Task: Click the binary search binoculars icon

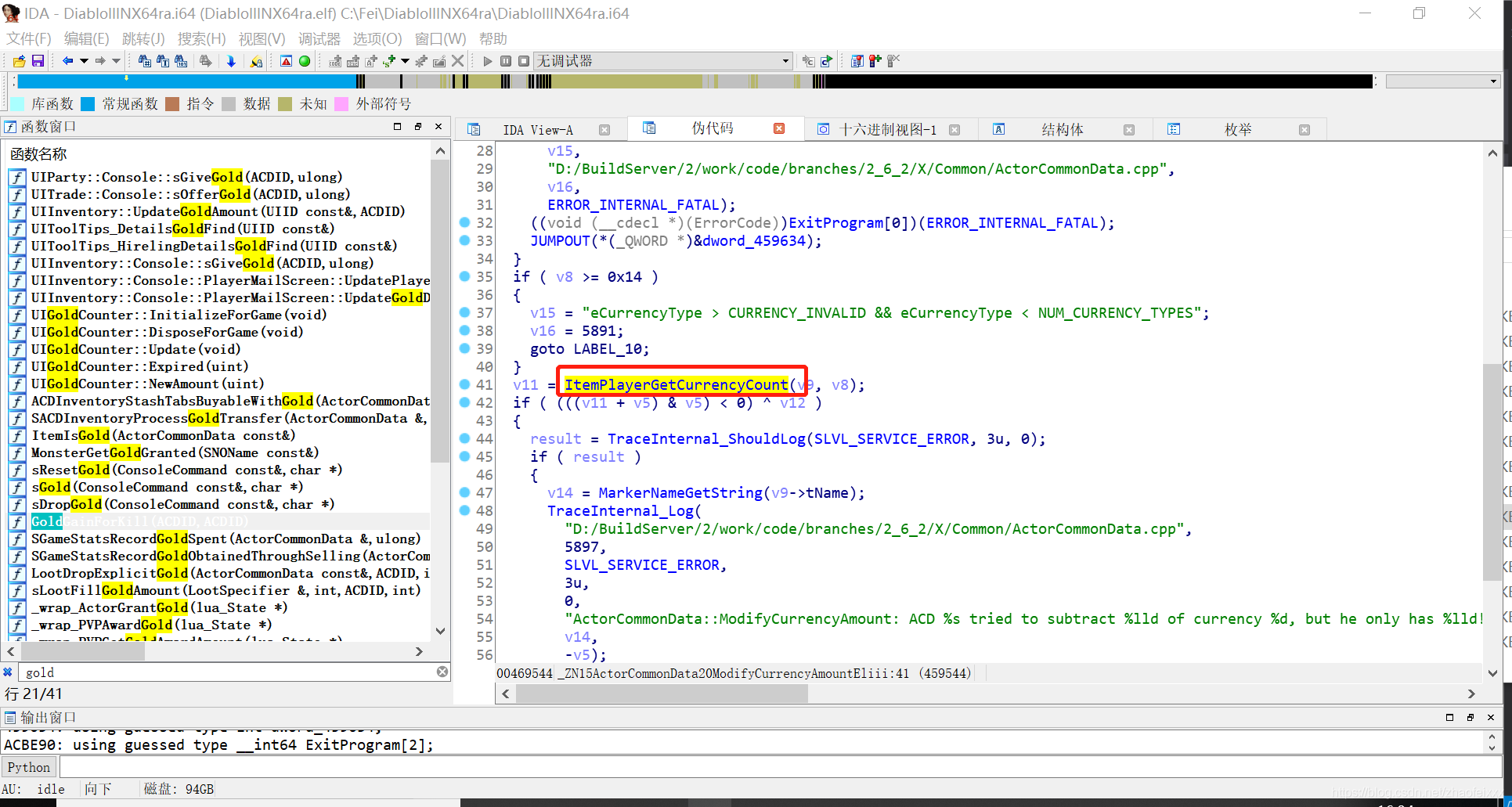Action: pyautogui.click(x=181, y=61)
